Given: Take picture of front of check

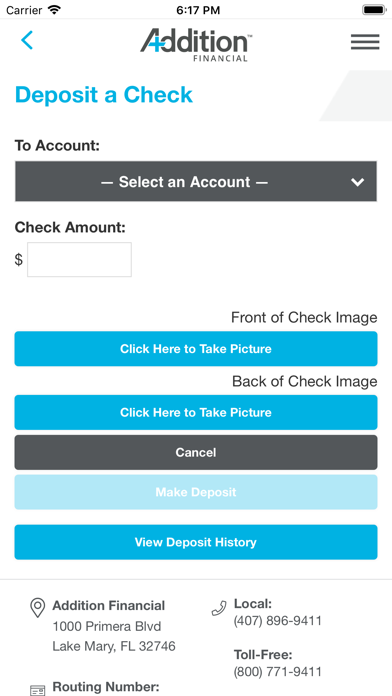Looking at the screenshot, I should [196, 349].
